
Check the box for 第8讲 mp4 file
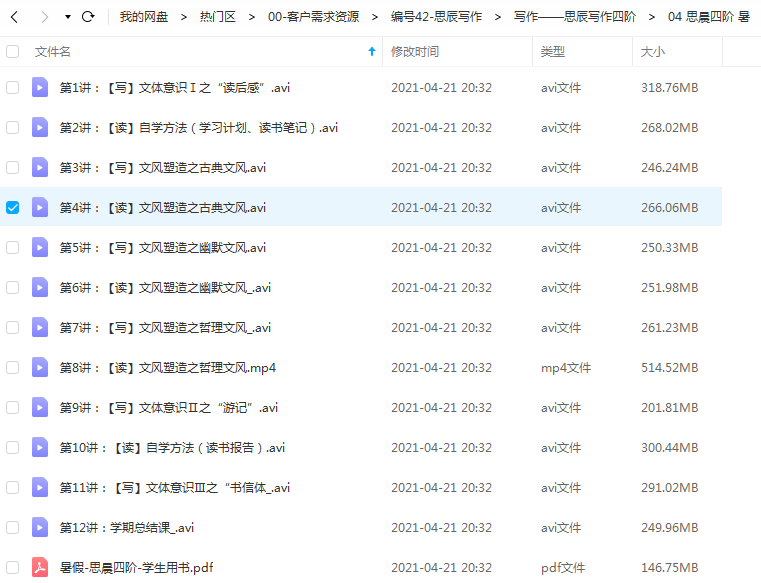point(13,367)
